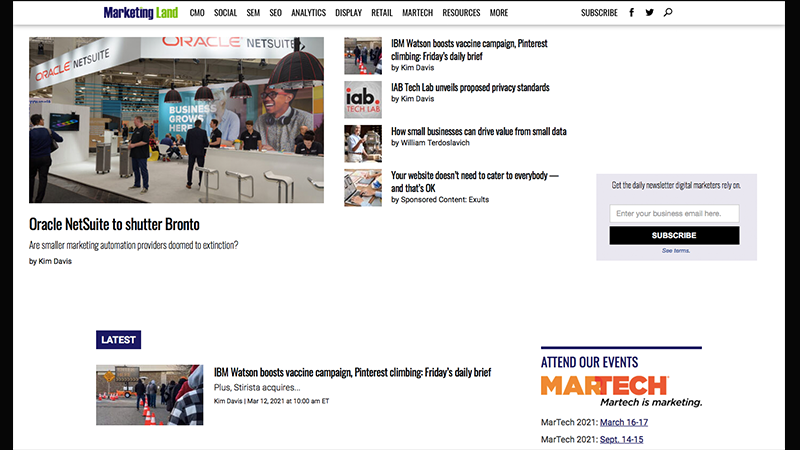800x450 pixels.
Task: Open top-story IBM Watson vaccine campaign headline
Action: click(469, 49)
